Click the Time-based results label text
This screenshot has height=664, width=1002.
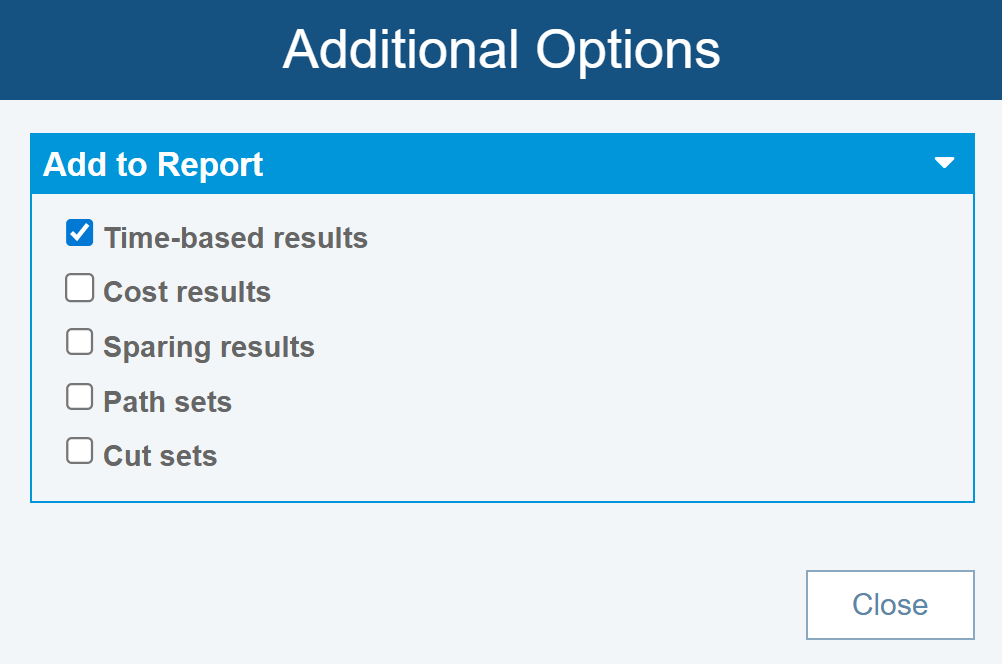click(235, 239)
